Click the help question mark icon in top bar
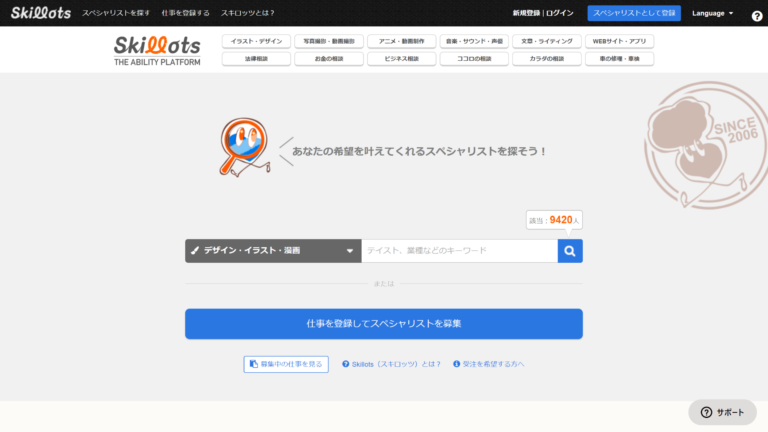768x432 pixels. tap(756, 16)
